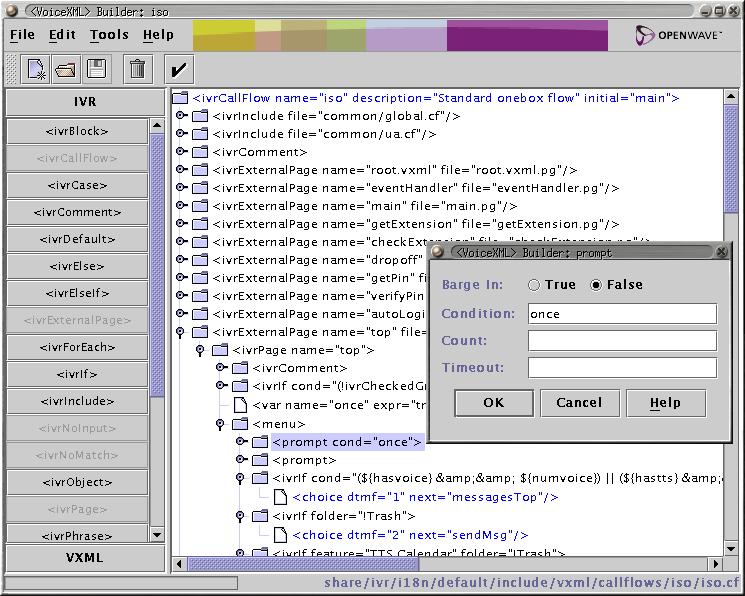Click the IVR palette scrollbar thumb

pyautogui.click(x=157, y=265)
